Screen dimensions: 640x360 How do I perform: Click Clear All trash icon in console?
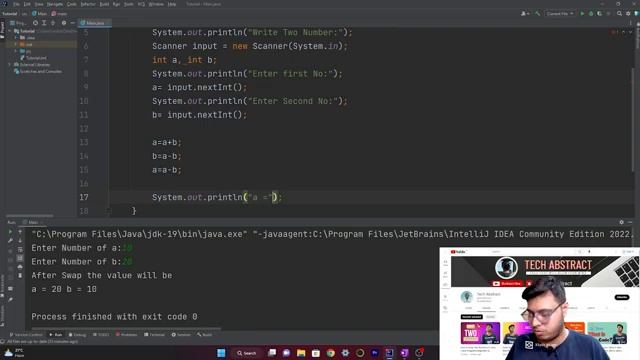coord(20,276)
